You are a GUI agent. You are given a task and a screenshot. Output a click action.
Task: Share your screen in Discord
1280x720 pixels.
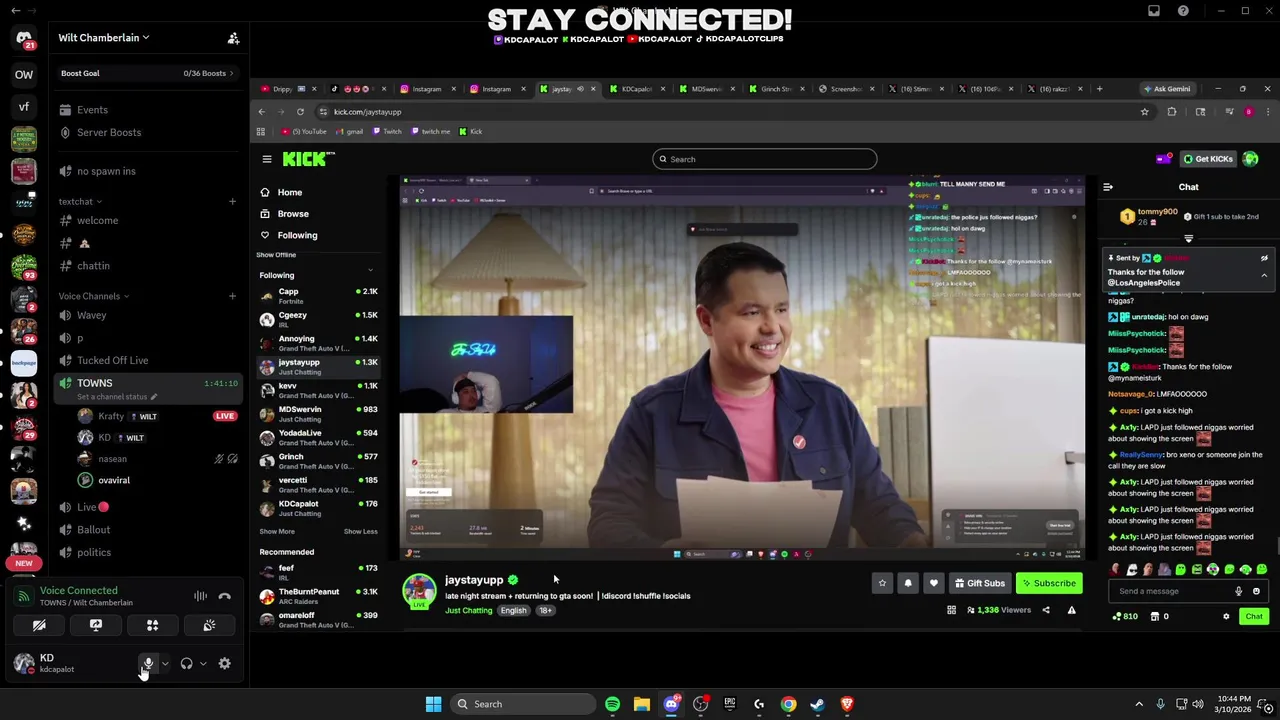tap(96, 626)
